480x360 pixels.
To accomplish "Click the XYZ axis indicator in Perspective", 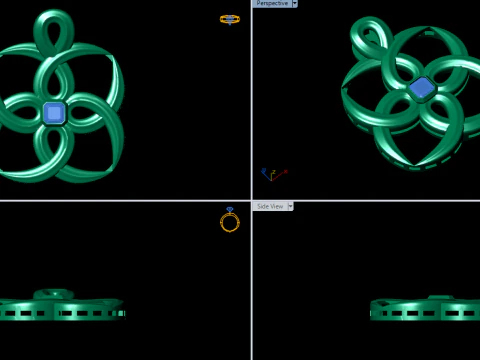I will pyautogui.click(x=274, y=174).
